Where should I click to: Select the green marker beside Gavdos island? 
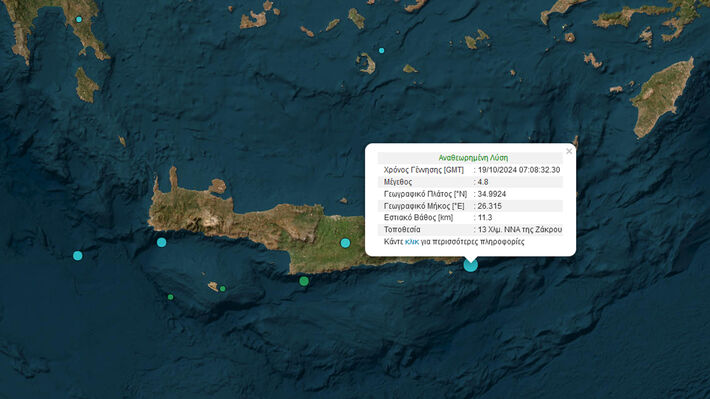[222, 288]
